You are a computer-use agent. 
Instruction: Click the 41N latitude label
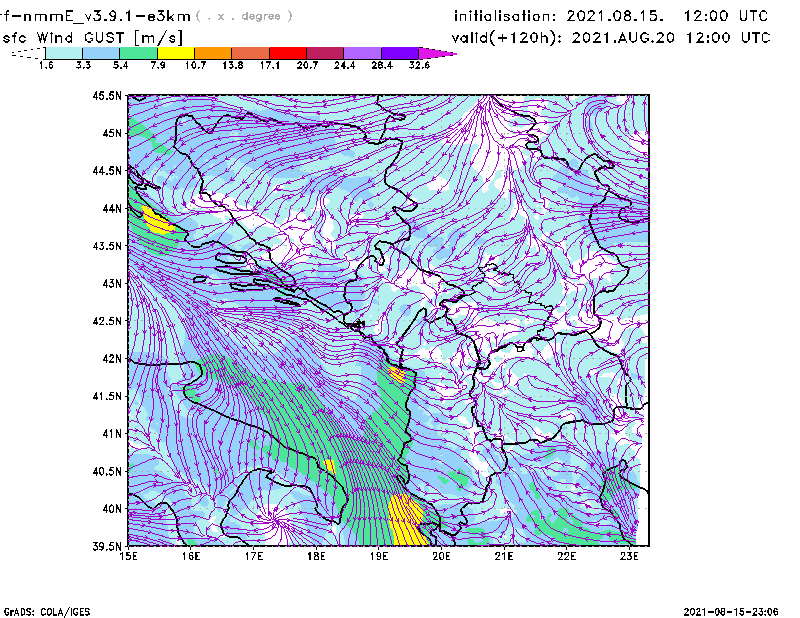pyautogui.click(x=112, y=434)
